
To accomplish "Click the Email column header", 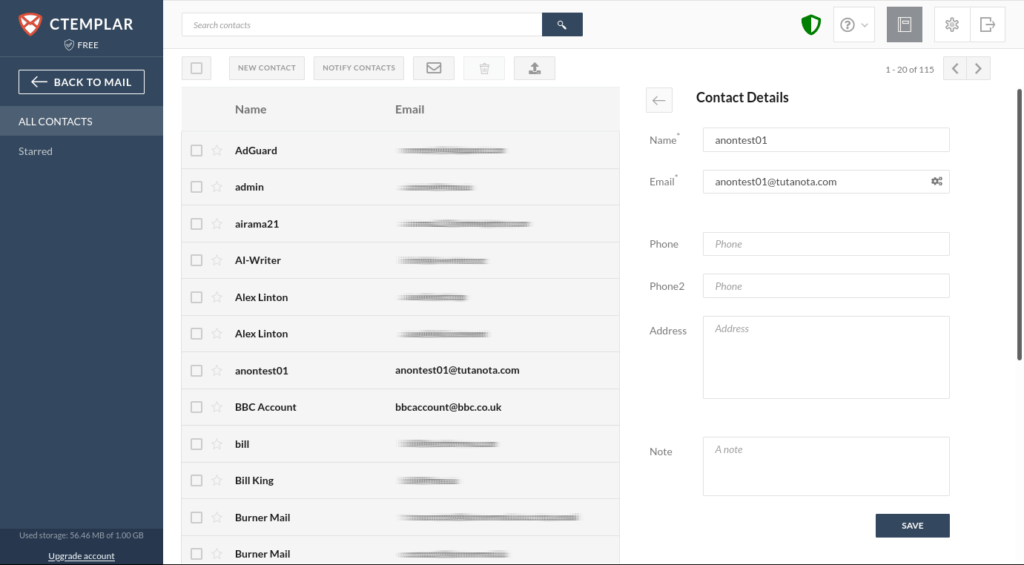I will [409, 109].
